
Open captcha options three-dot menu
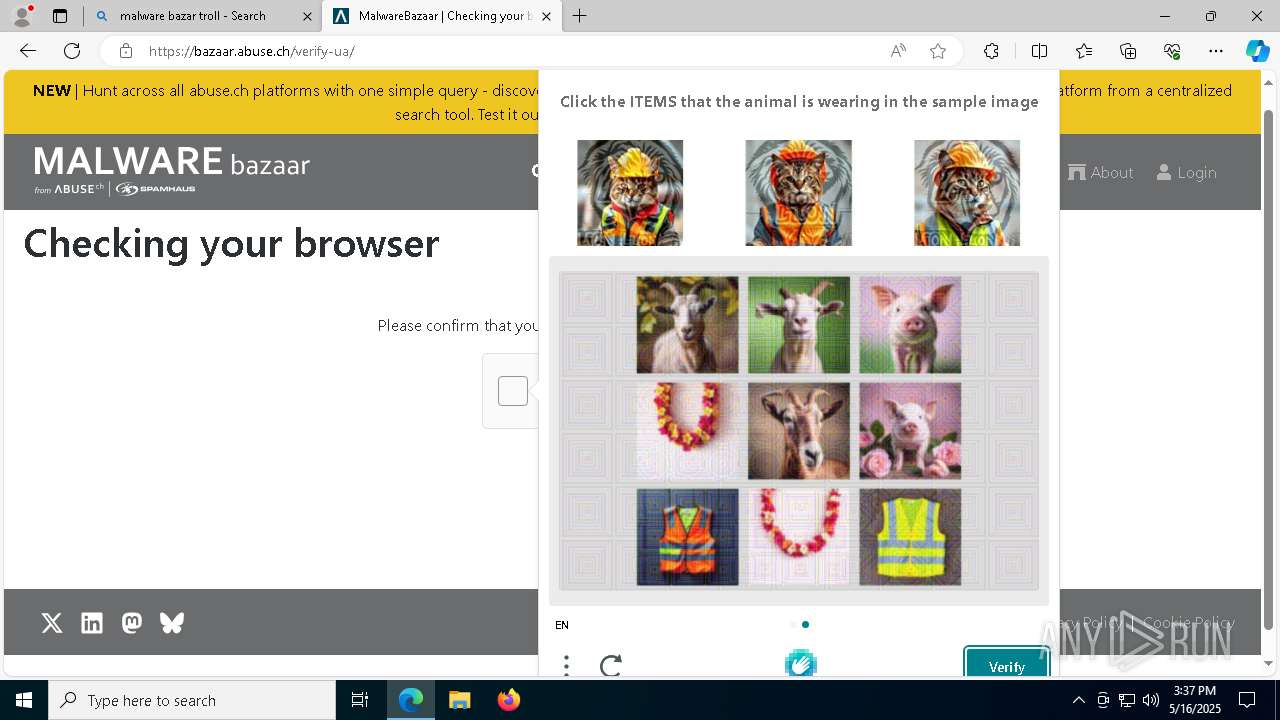pos(566,665)
